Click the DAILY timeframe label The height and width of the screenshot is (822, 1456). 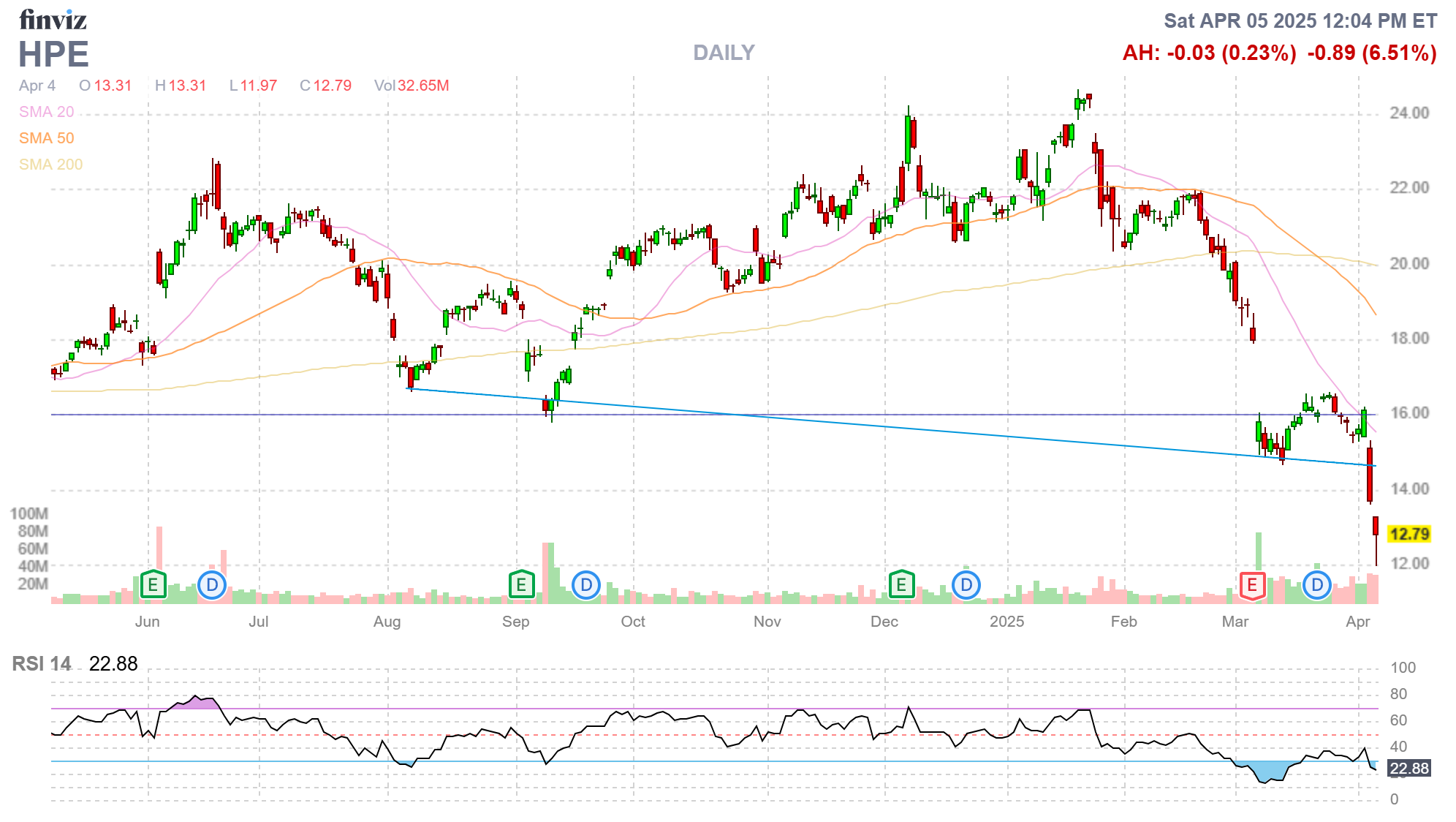pyautogui.click(x=724, y=53)
